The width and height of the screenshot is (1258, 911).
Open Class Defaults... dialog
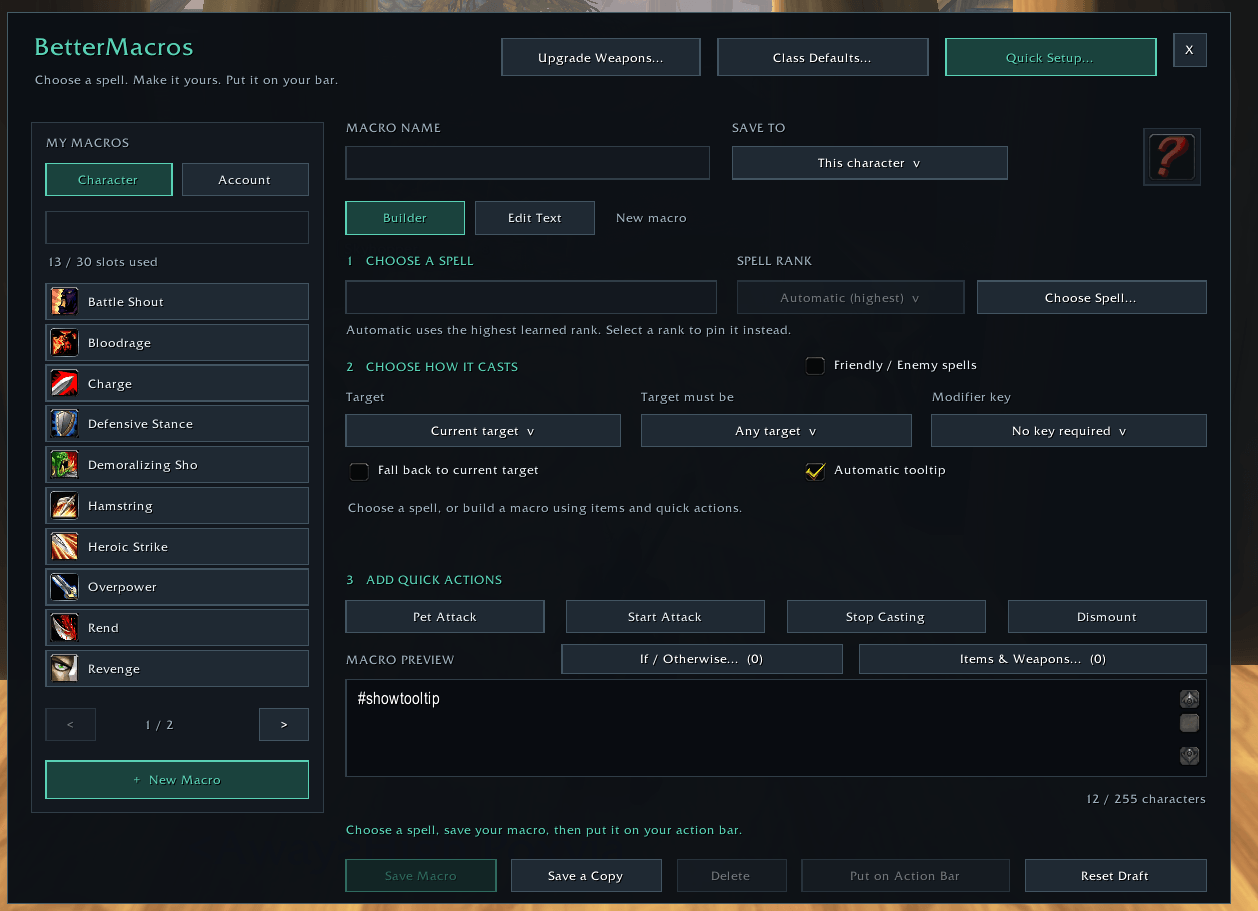[x=822, y=58]
